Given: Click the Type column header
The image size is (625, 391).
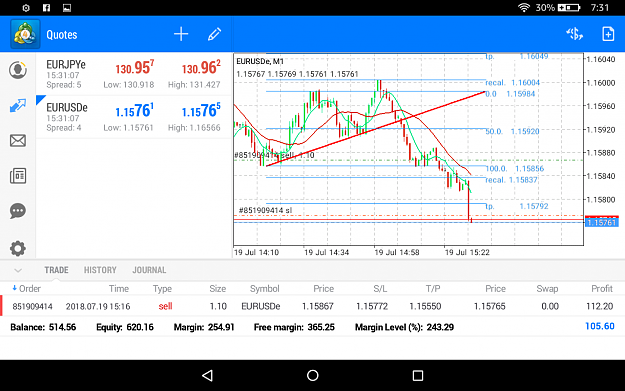Looking at the screenshot, I should [x=162, y=289].
